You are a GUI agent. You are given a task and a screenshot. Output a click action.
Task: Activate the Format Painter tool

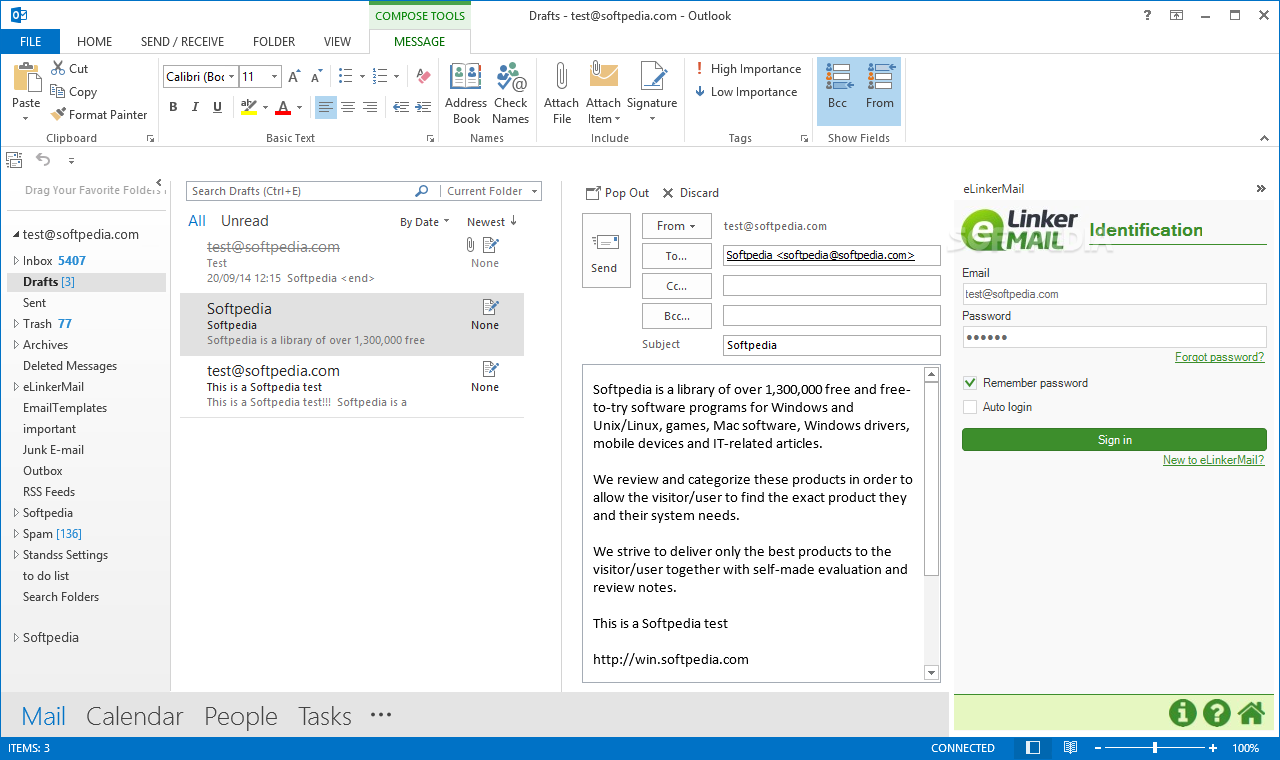(x=98, y=114)
